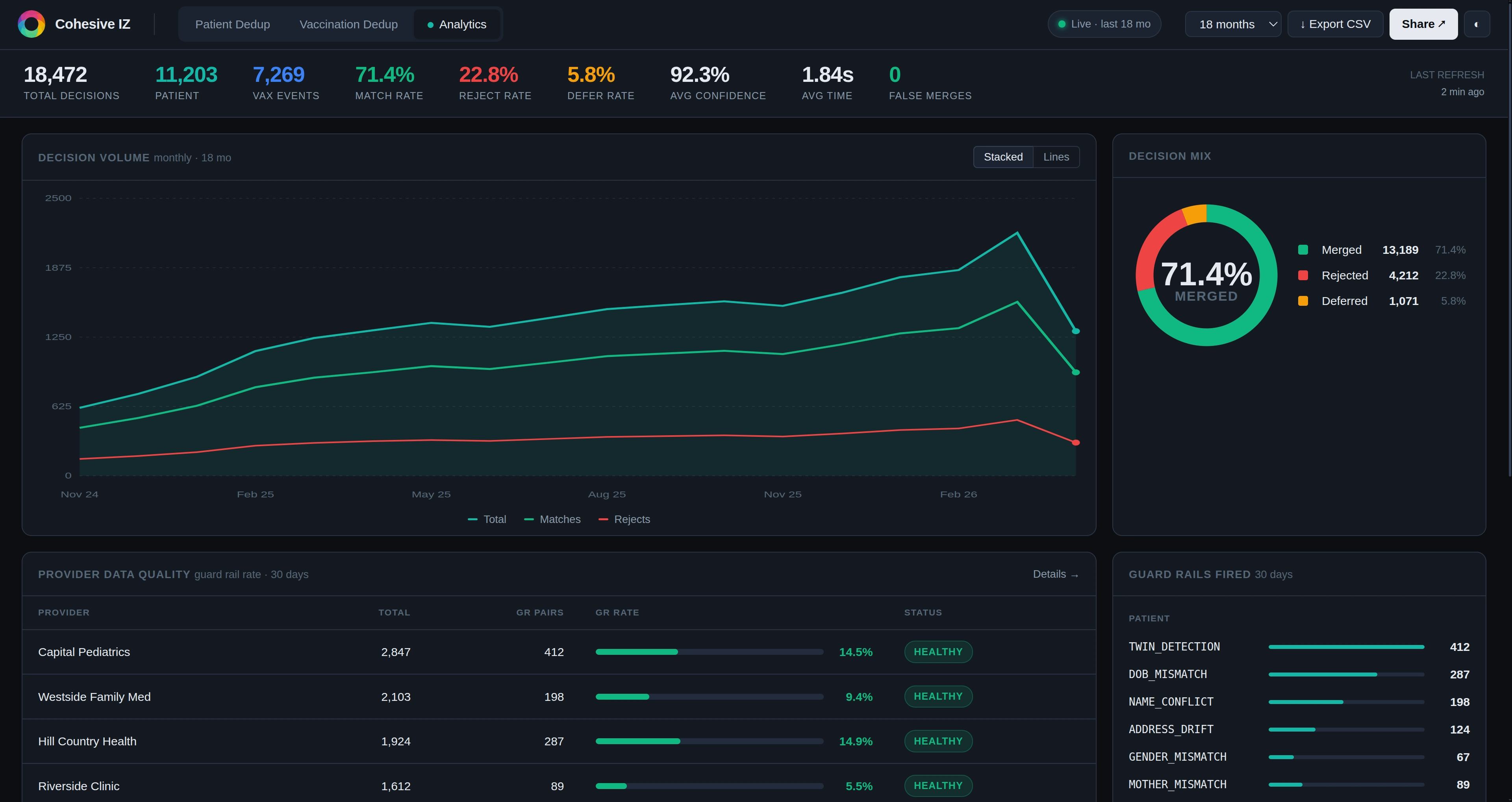Click the HEALTHY badge for Hill Country Health

[x=938, y=741]
